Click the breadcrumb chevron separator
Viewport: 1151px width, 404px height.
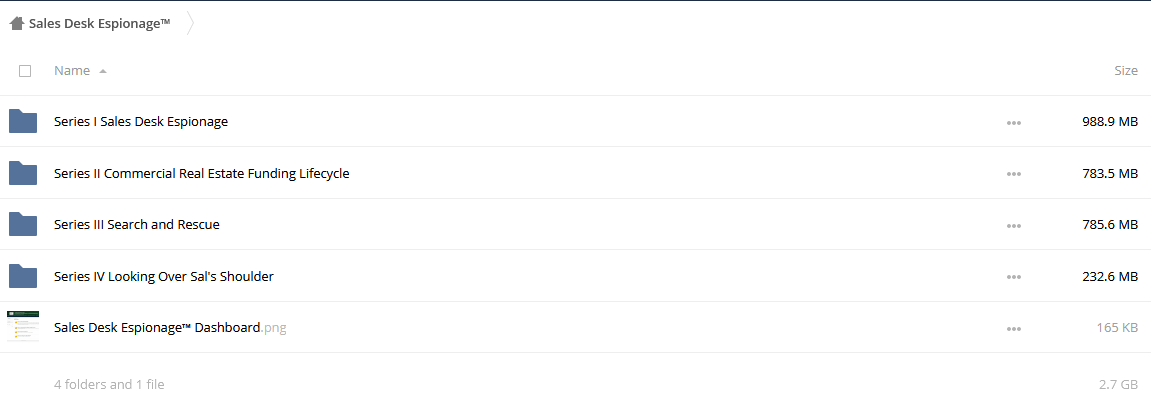[190, 24]
